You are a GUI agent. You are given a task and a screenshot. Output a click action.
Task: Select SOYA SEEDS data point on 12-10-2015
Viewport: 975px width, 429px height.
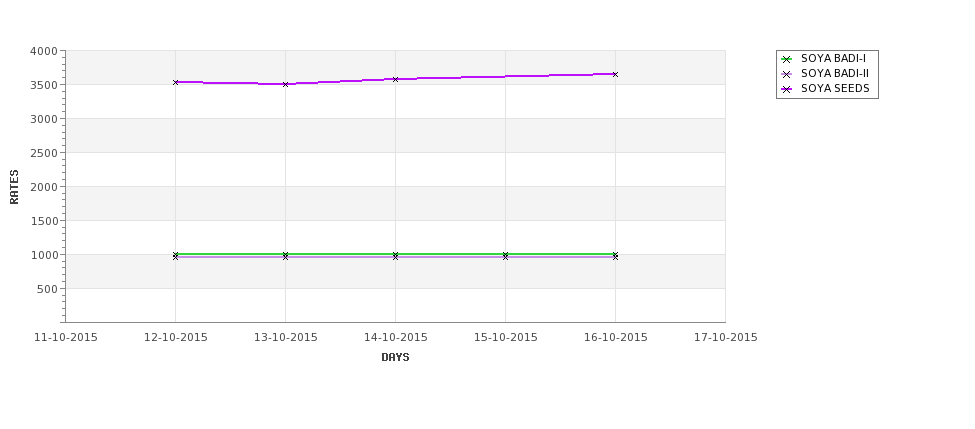(176, 82)
